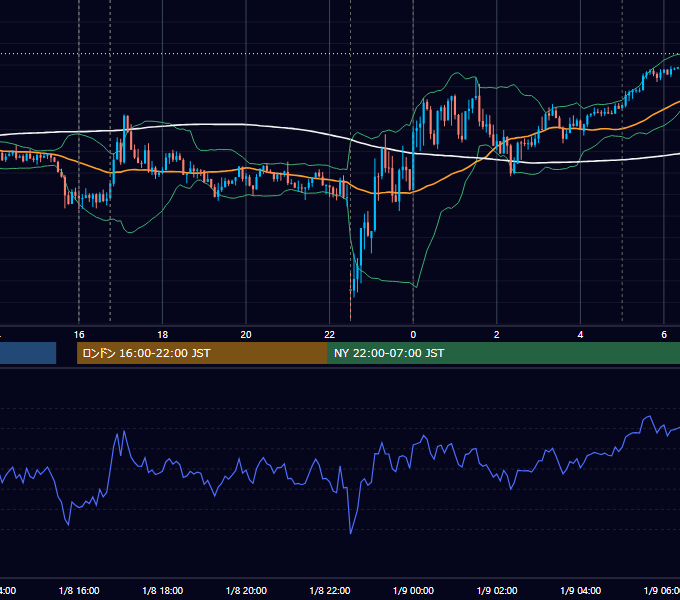Select the NY 22:00-07:00 JST session bar
Image resolution: width=680 pixels, height=600 pixels.
click(x=503, y=353)
